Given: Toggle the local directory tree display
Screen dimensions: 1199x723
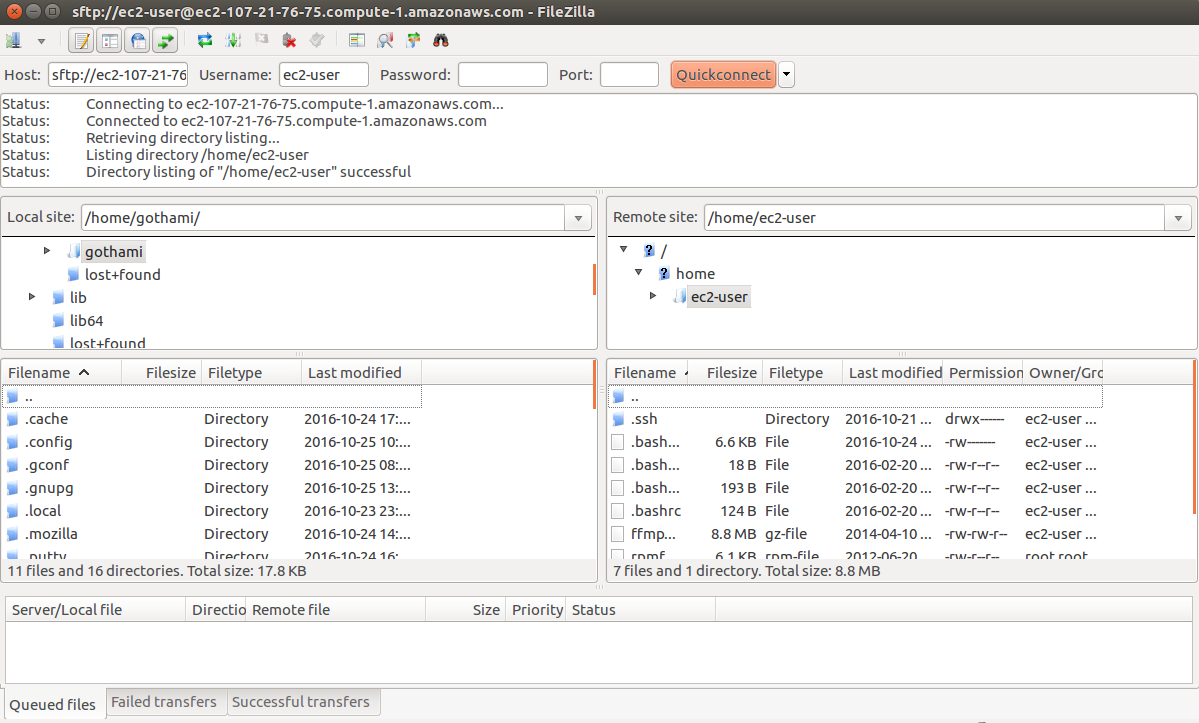Looking at the screenshot, I should point(109,41).
